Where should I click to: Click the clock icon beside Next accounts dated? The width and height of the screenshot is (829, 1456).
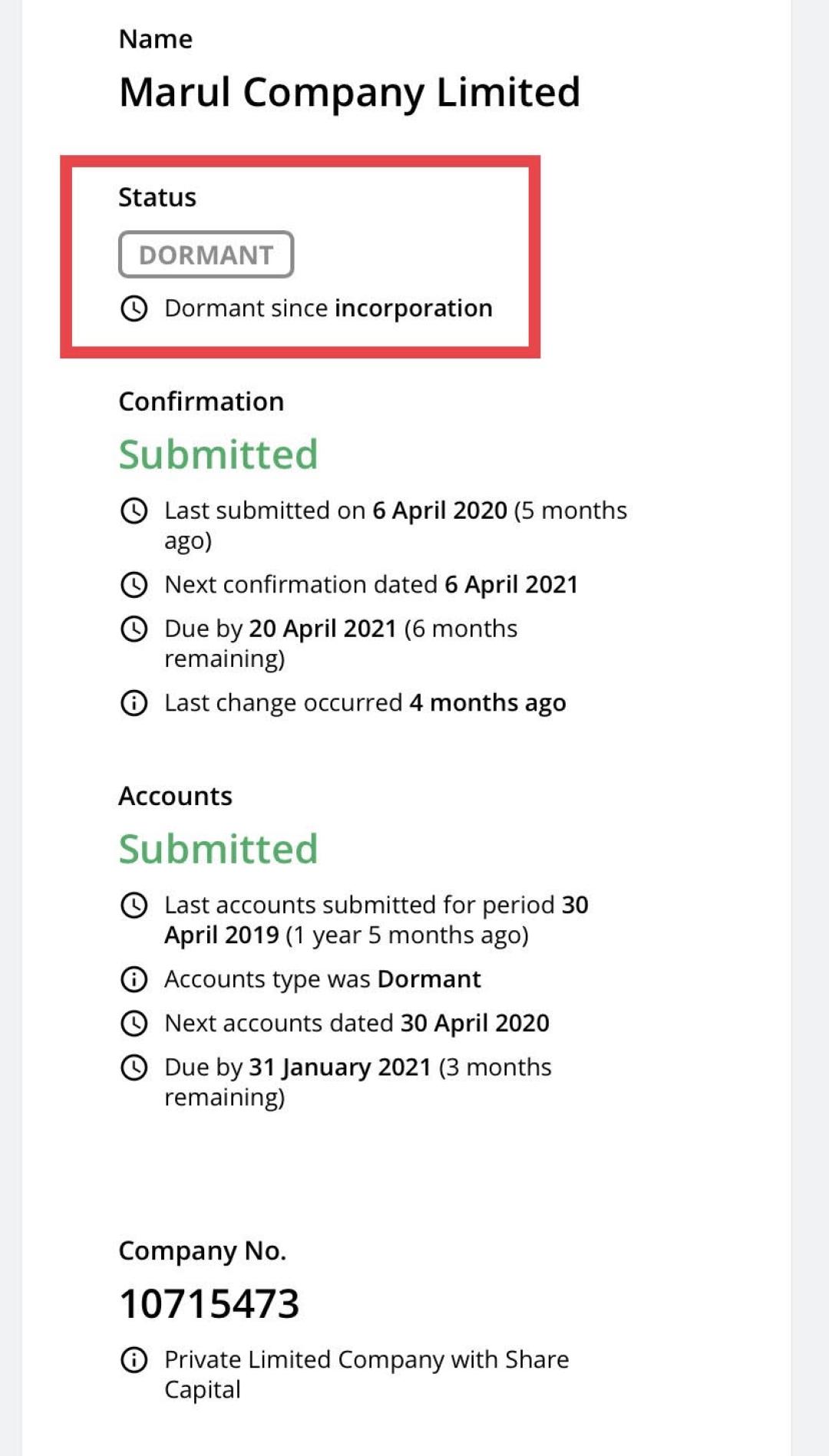tap(134, 1023)
